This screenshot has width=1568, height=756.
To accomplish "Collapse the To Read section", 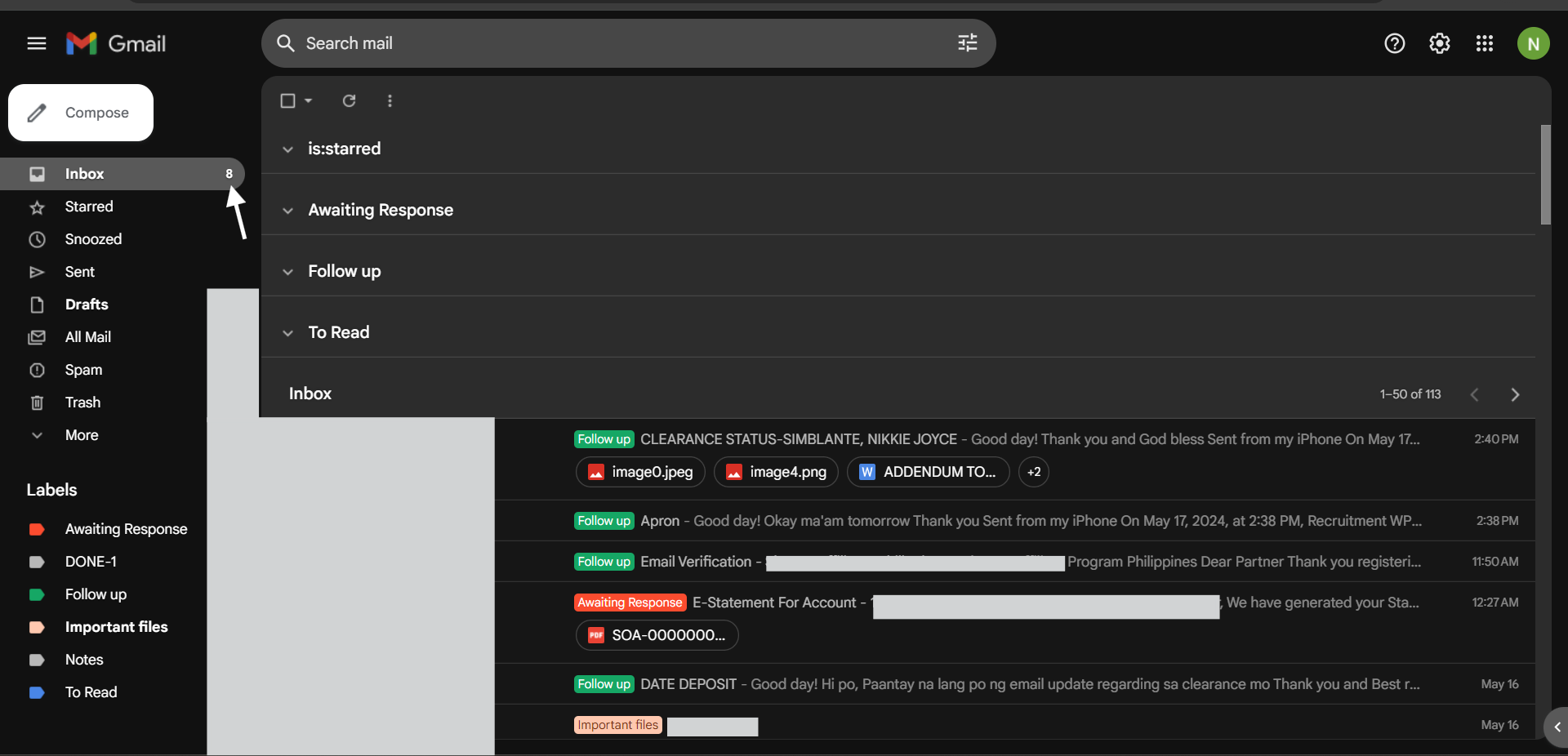I will [x=287, y=333].
